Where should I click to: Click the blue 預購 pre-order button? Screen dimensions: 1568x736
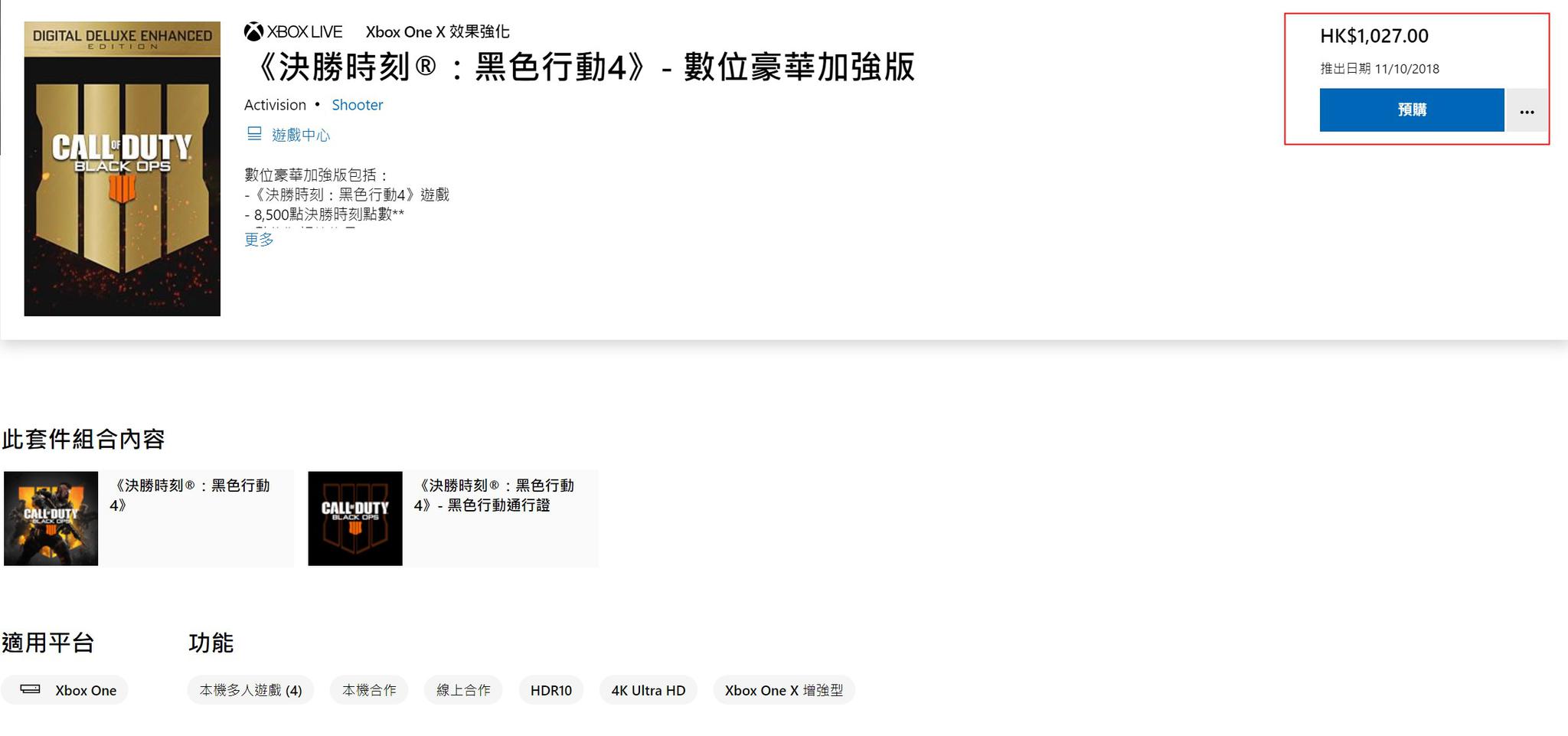coord(1412,110)
